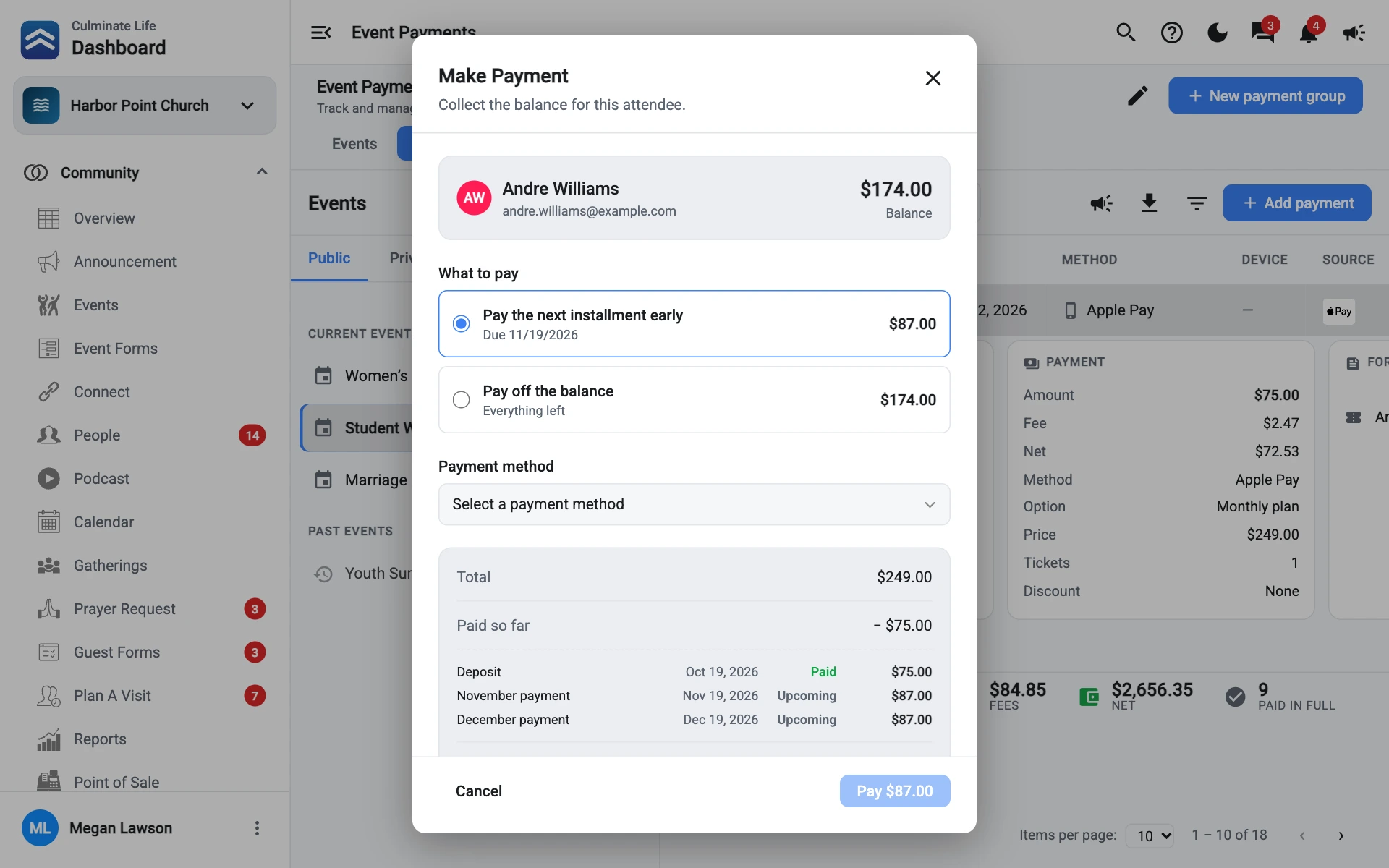The width and height of the screenshot is (1389, 868).
Task: Open the Podcast page
Action: point(101,479)
